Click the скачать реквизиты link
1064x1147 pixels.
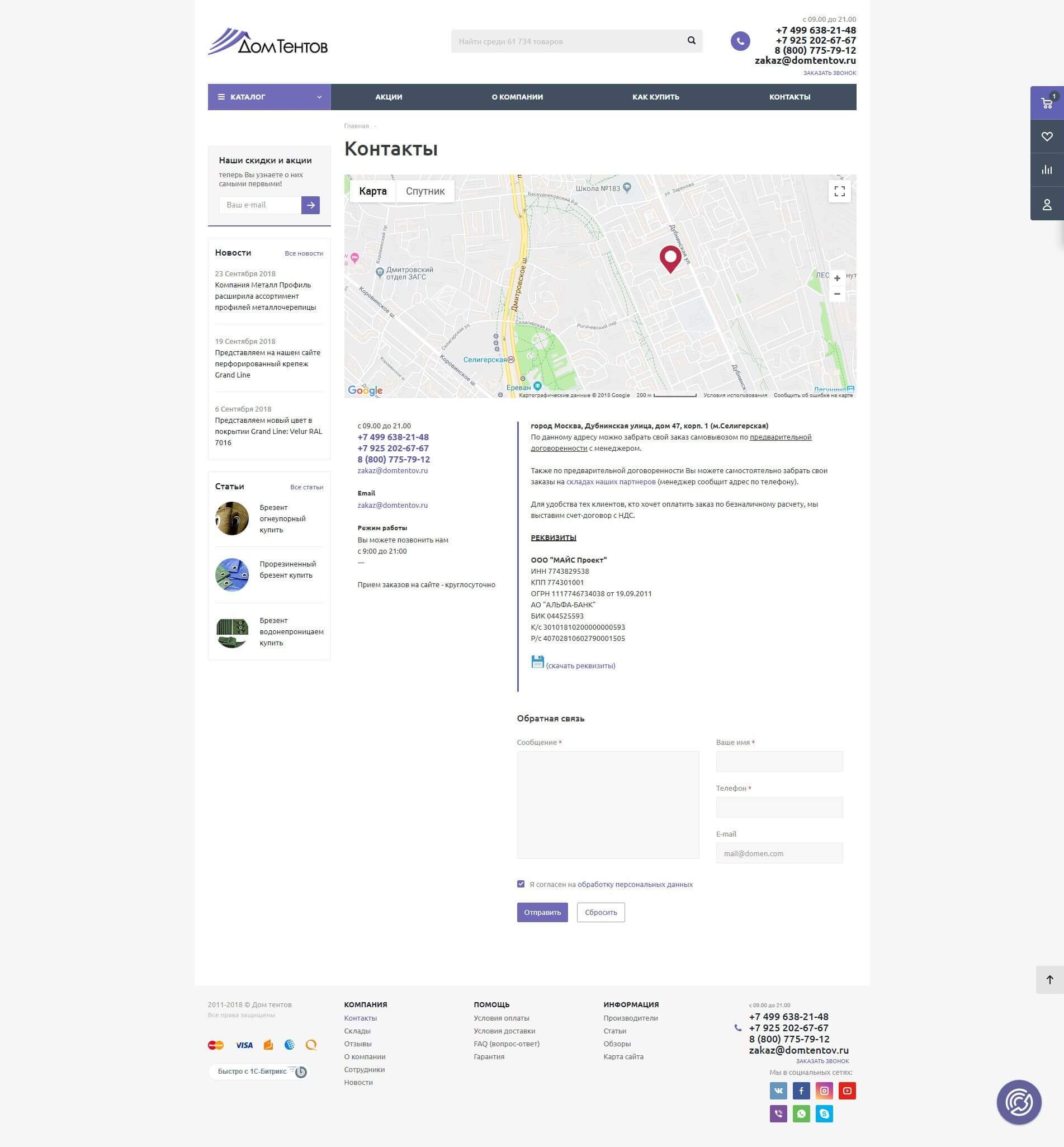(x=580, y=665)
